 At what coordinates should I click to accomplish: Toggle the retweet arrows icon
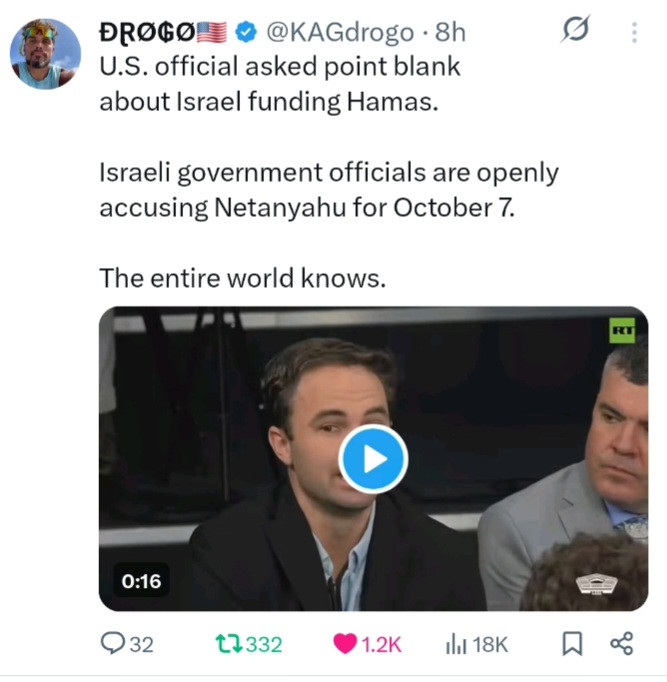[x=229, y=644]
